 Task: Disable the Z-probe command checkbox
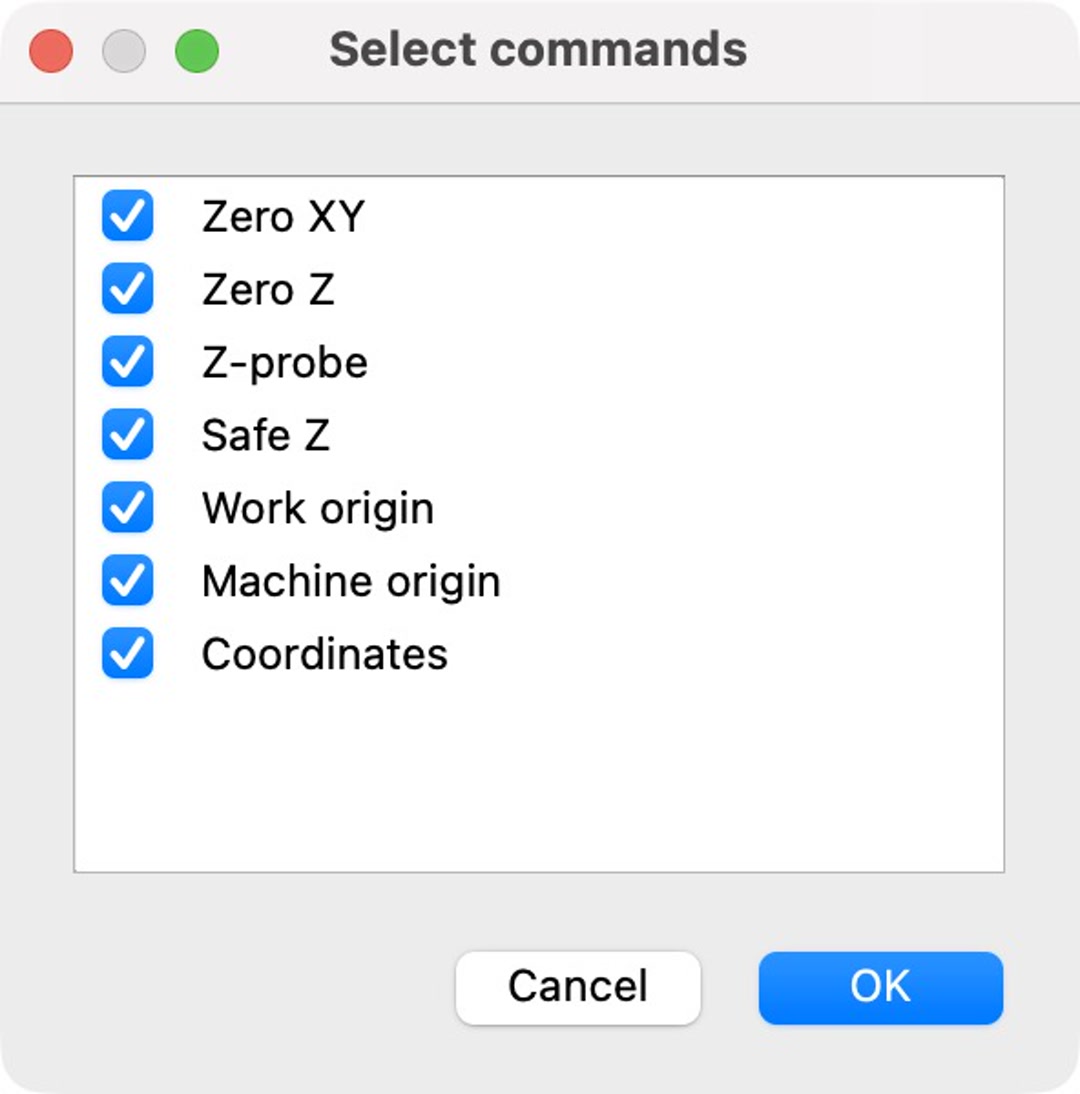click(127, 362)
